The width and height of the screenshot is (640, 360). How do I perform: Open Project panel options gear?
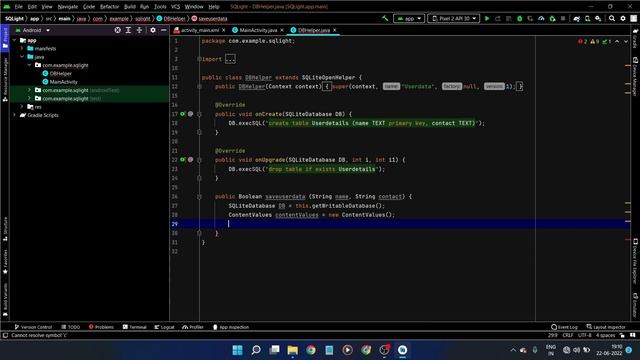tap(153, 30)
